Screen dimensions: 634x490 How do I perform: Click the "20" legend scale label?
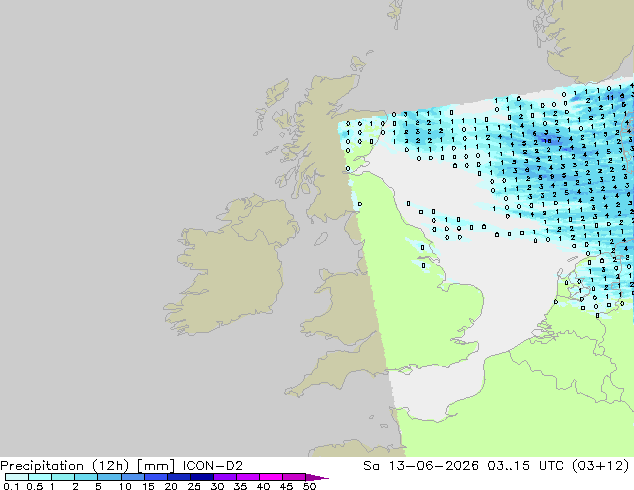pyautogui.click(x=171, y=486)
